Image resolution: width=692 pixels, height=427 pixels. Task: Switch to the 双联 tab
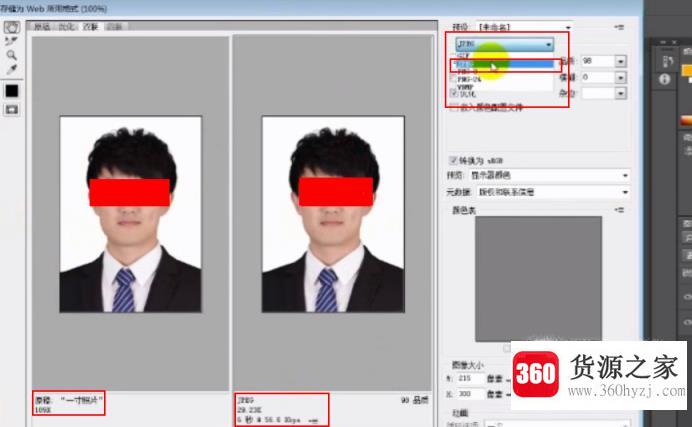pos(90,27)
